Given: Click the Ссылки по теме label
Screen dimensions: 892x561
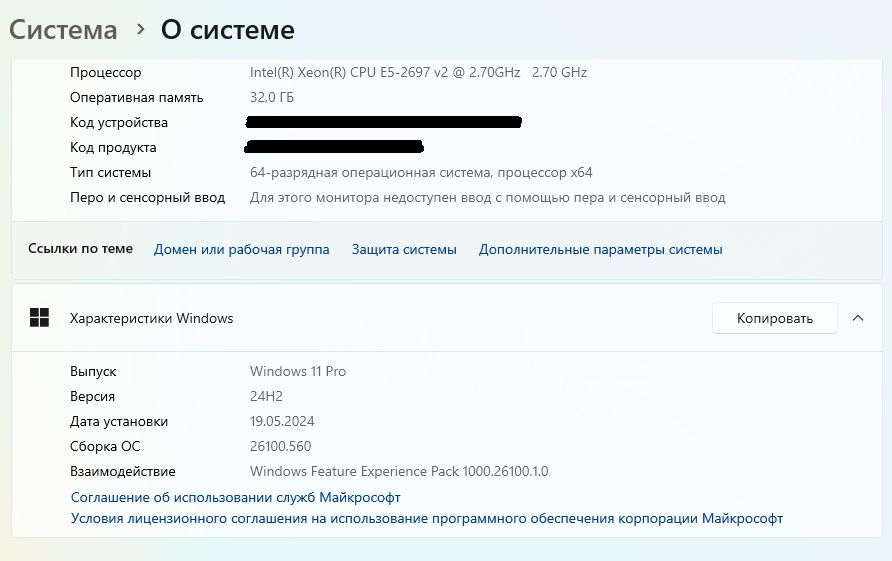Looking at the screenshot, I should 80,249.
